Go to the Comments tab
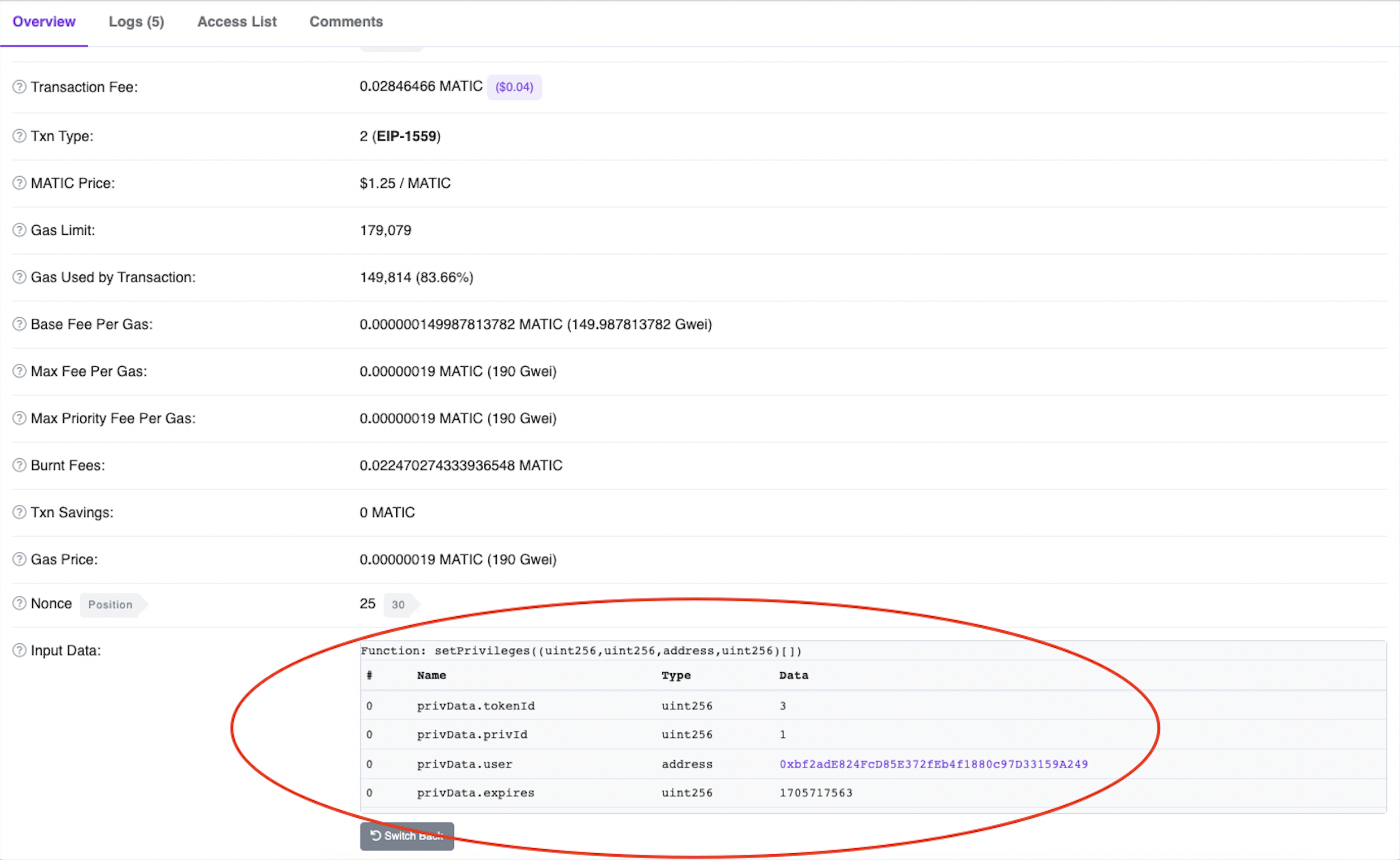 pos(346,21)
